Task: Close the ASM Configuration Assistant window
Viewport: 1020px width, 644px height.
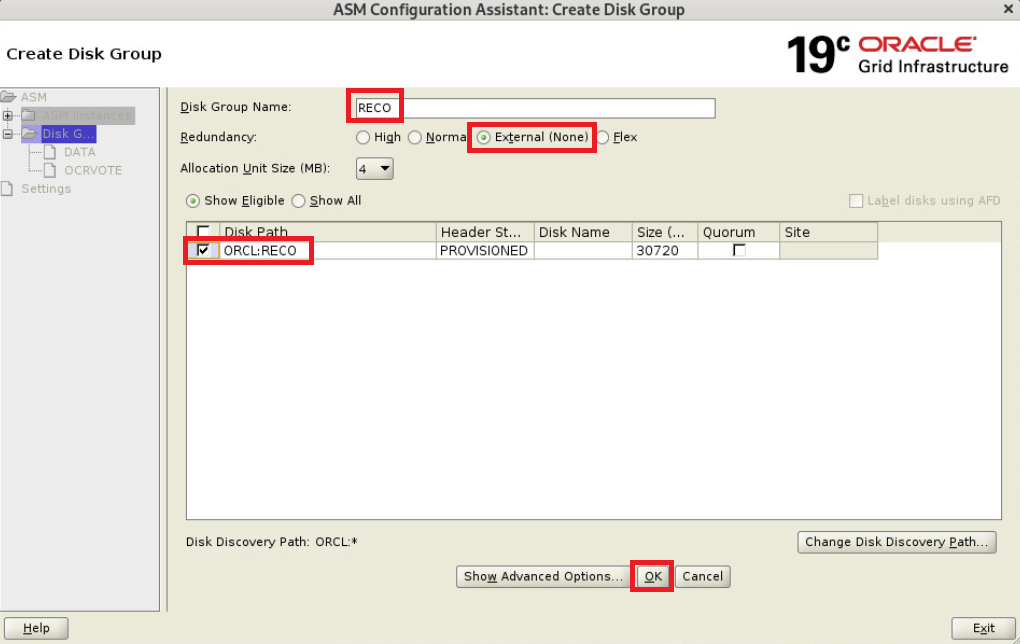Action: pos(1008,8)
